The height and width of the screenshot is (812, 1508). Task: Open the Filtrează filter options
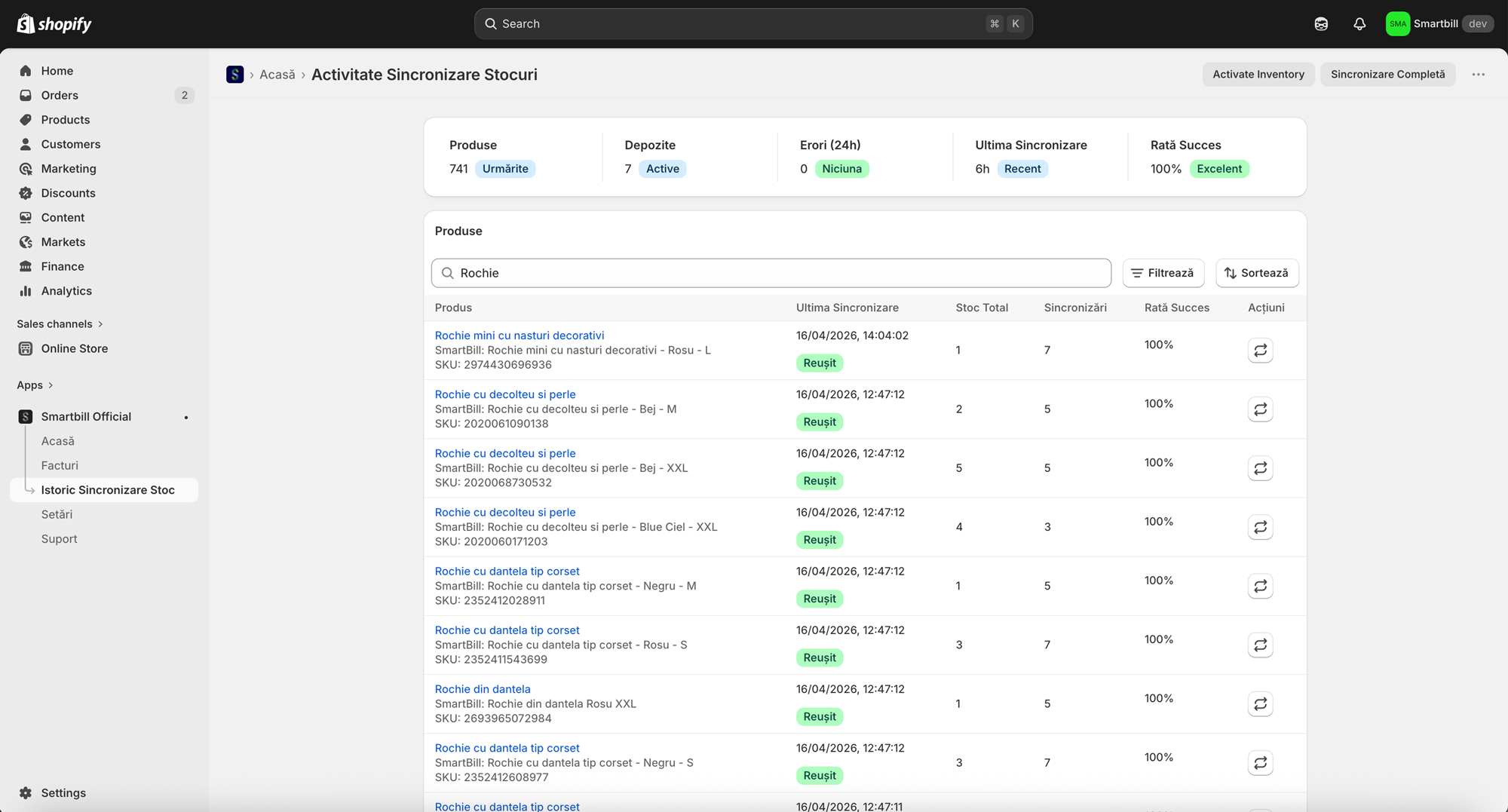[x=1163, y=273]
